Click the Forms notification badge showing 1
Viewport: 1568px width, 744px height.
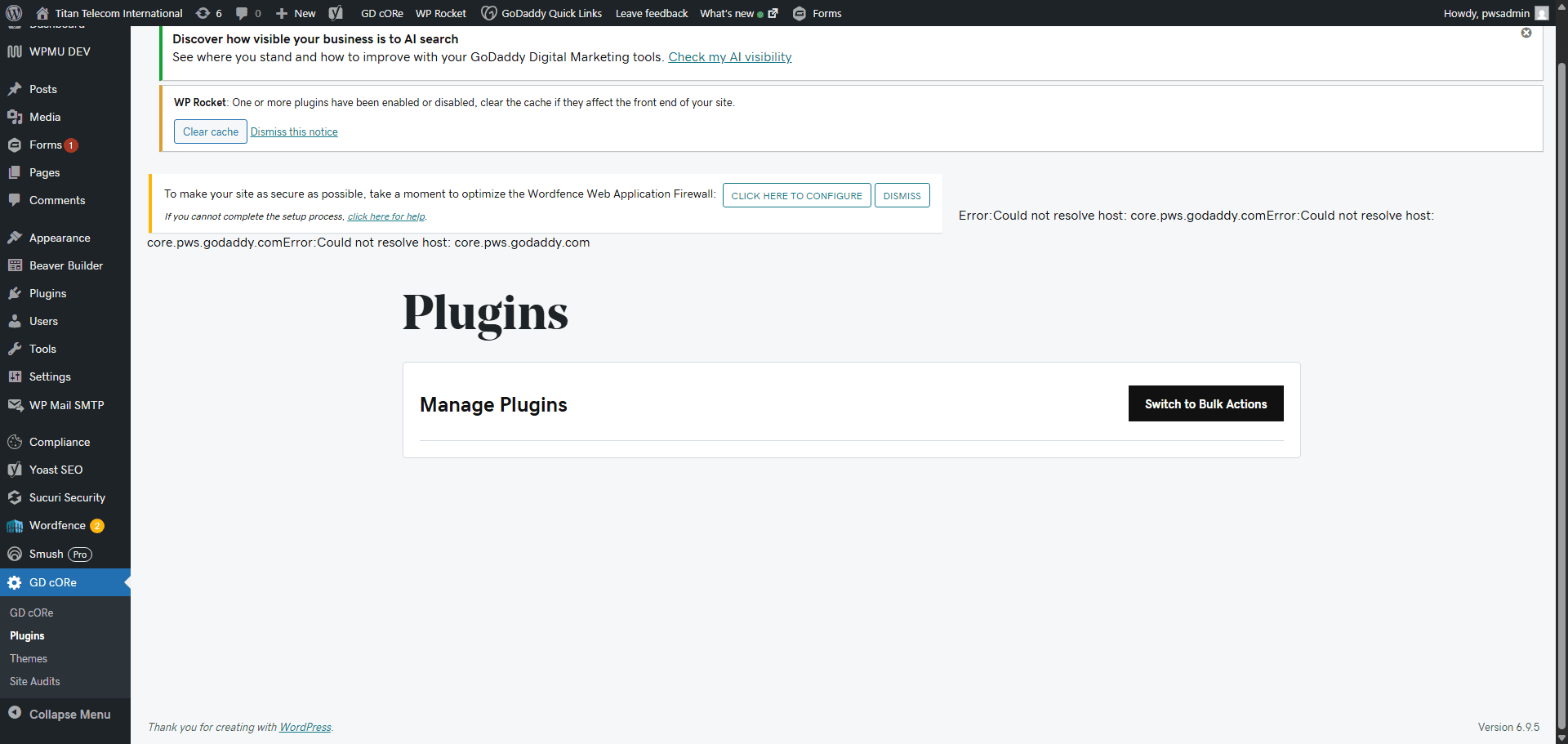coord(71,145)
